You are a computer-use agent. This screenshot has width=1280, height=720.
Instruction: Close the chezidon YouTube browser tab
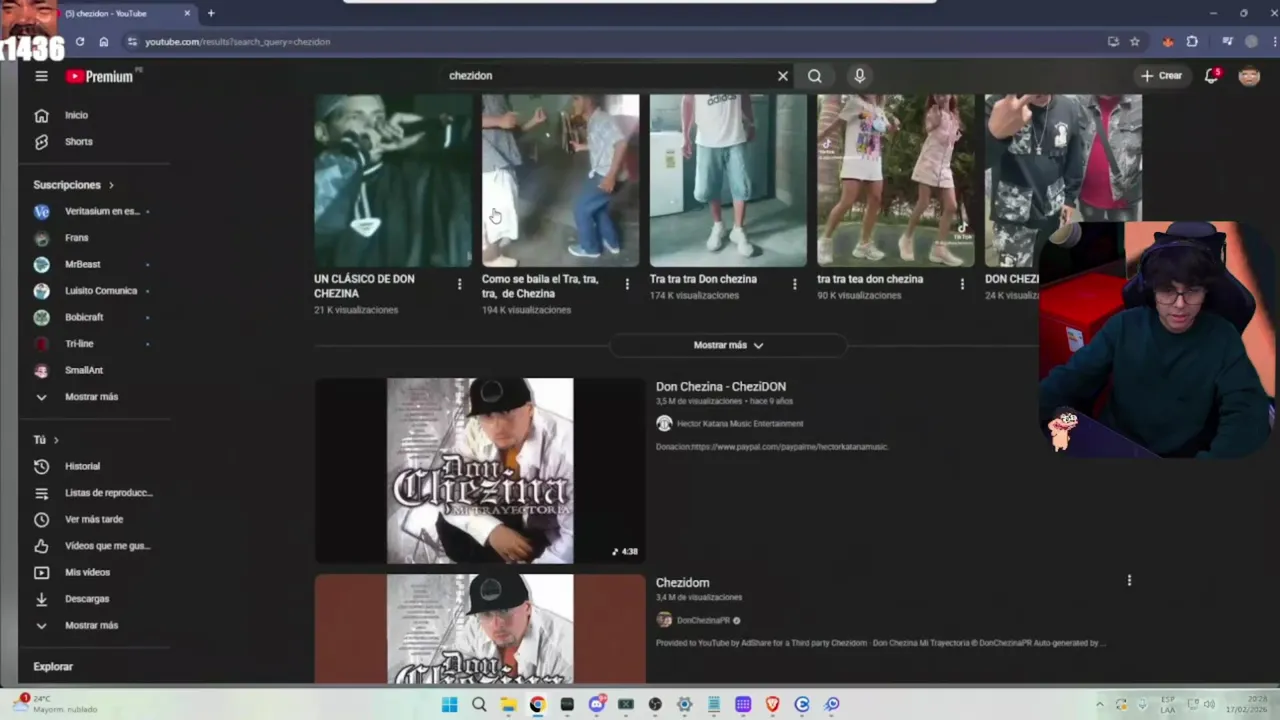(x=187, y=14)
